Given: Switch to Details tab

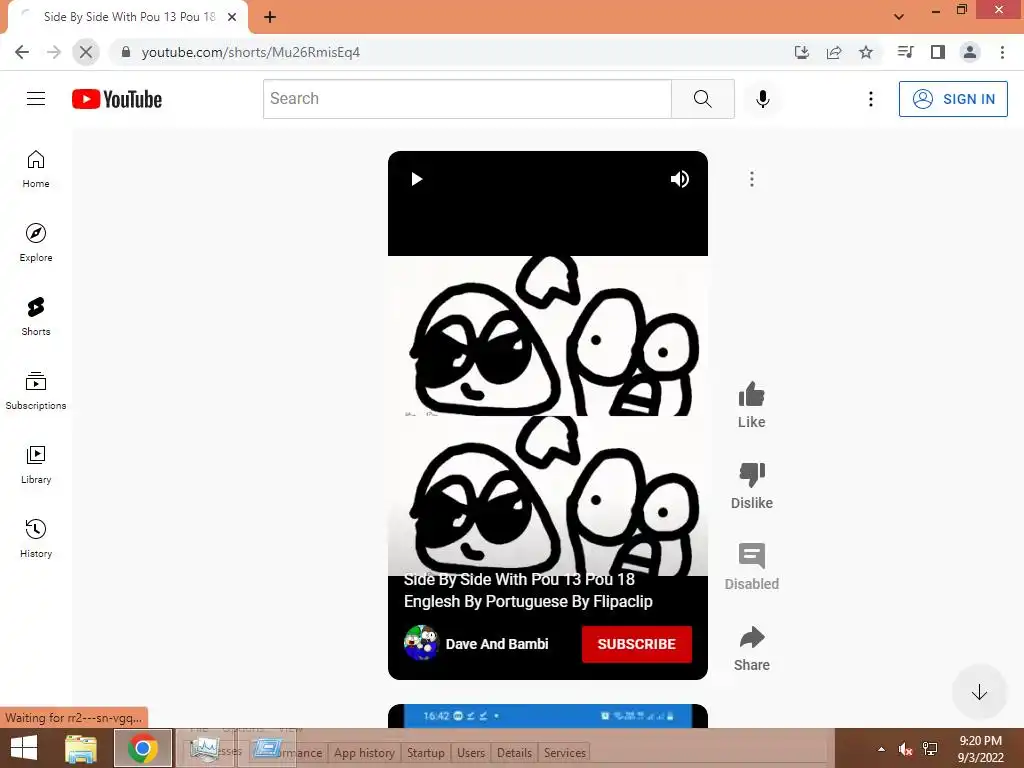Looking at the screenshot, I should pos(515,753).
